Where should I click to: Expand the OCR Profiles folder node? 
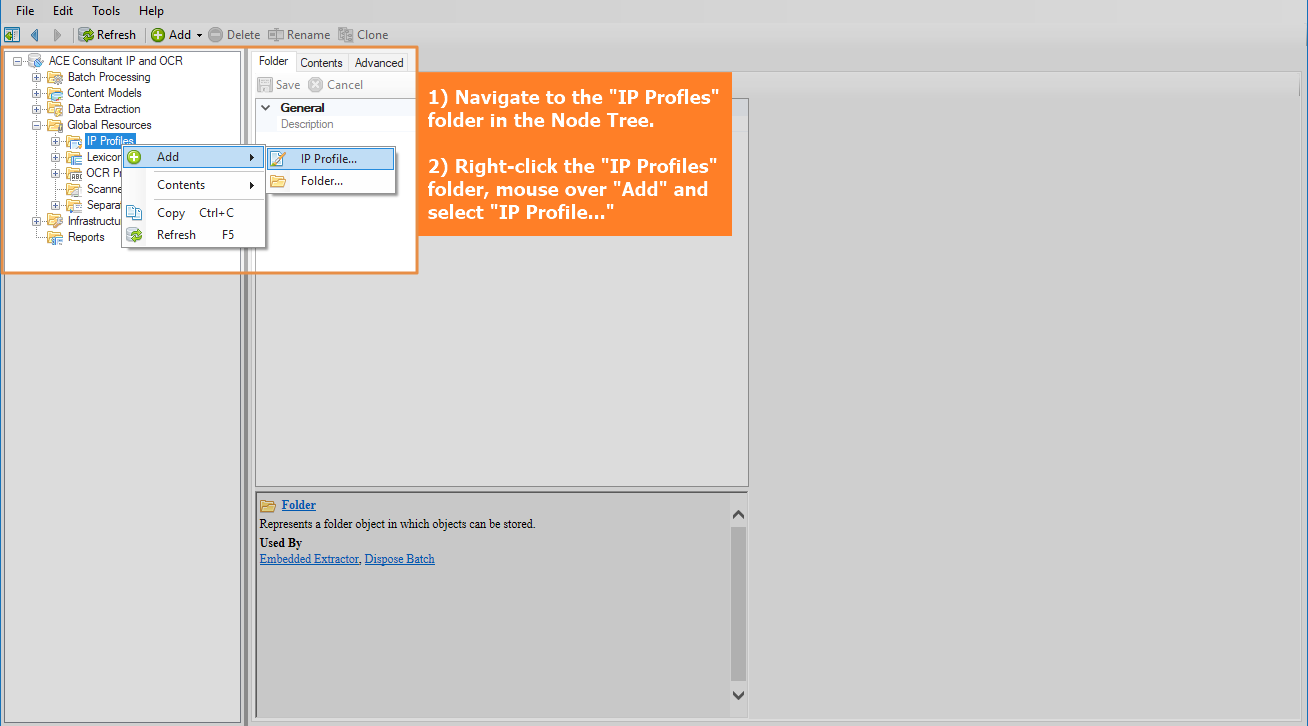point(56,173)
